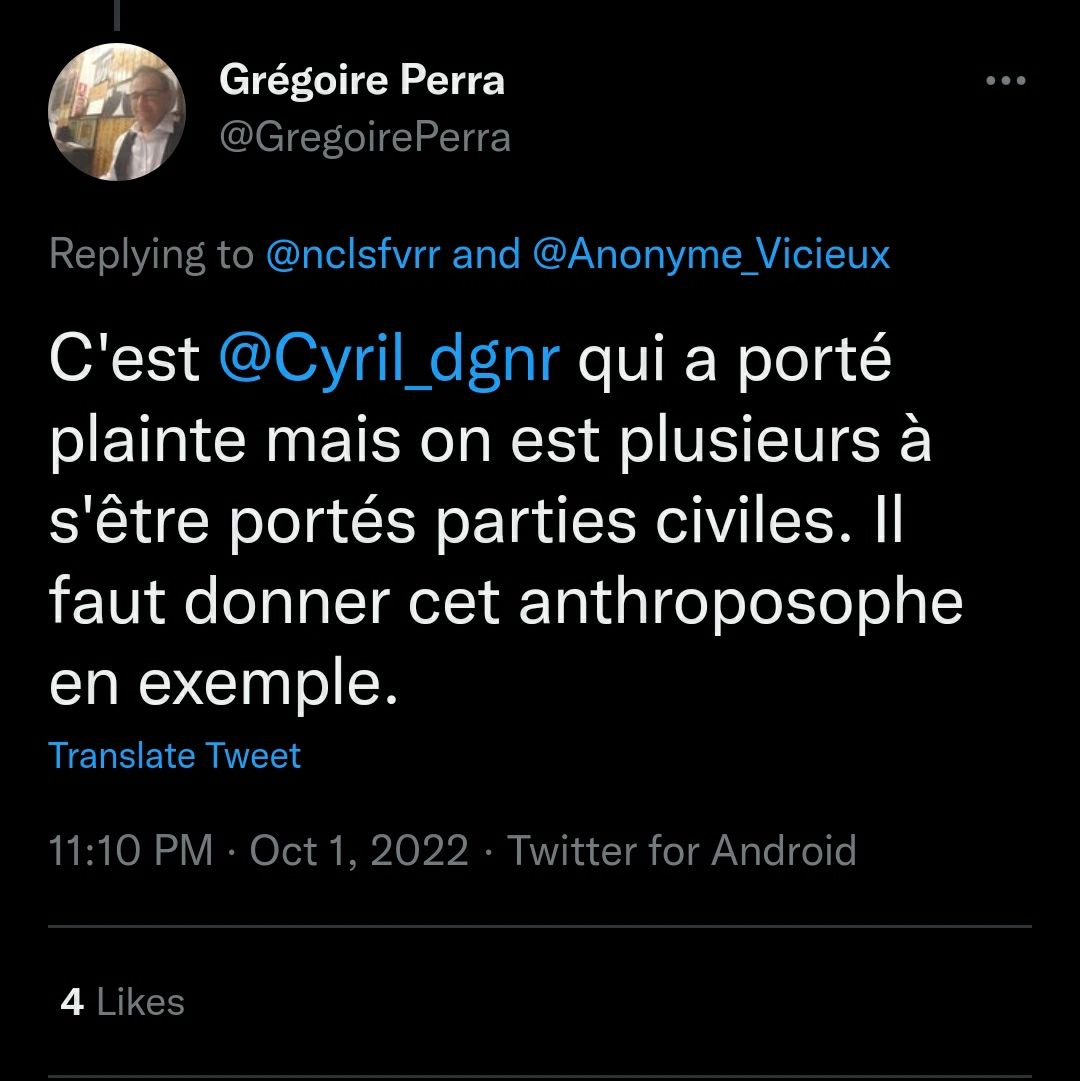
Task: Open the Grégoire Perra display name
Action: (x=361, y=81)
